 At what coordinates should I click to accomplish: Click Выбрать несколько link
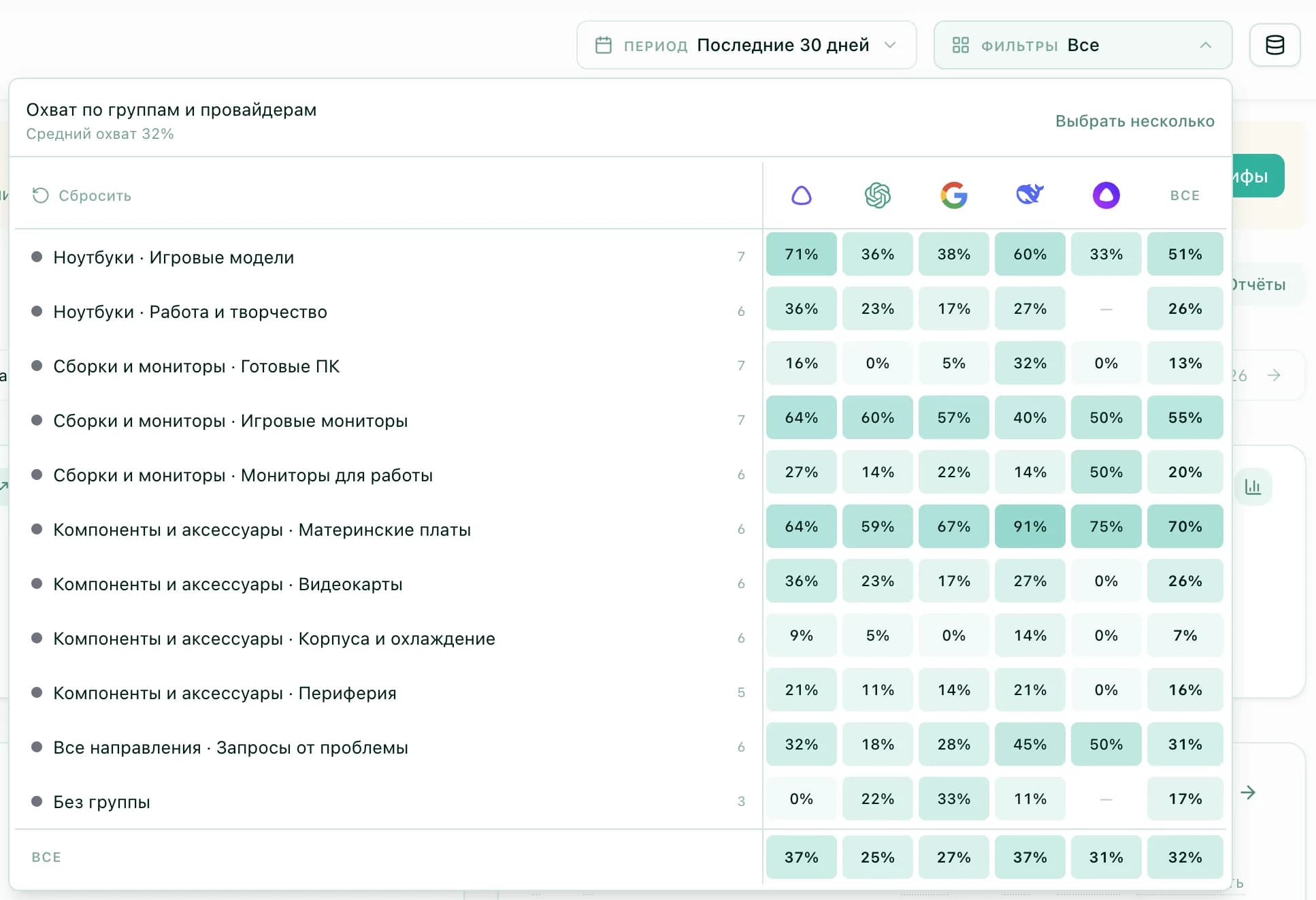point(1135,121)
